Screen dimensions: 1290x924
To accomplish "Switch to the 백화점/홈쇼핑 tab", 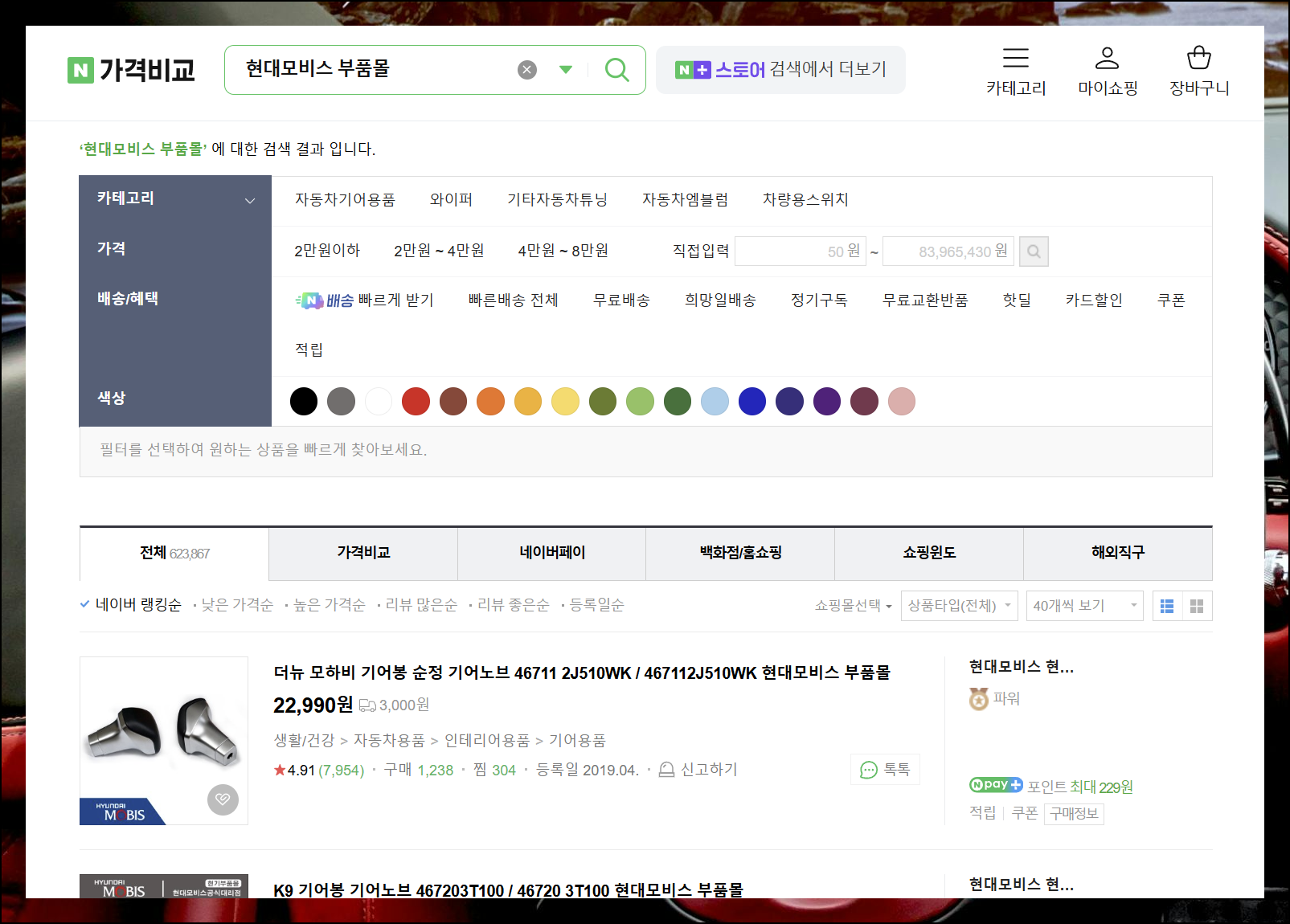I will (x=740, y=553).
